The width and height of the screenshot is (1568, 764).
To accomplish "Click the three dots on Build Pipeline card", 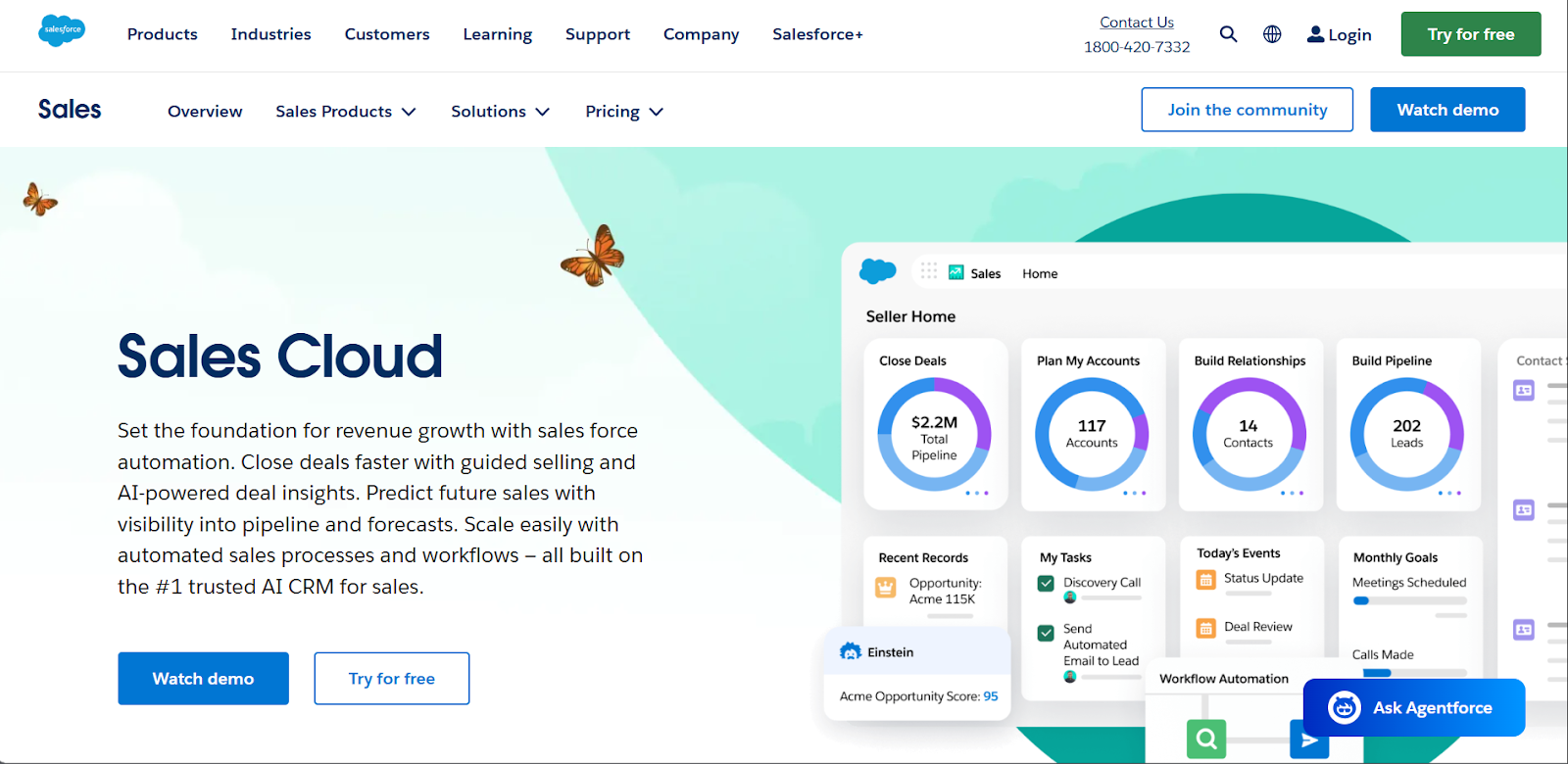I will click(x=1449, y=493).
